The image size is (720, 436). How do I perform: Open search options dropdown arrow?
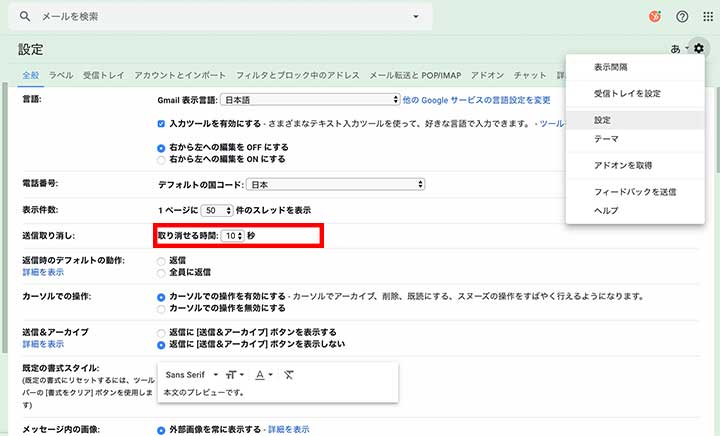point(416,17)
